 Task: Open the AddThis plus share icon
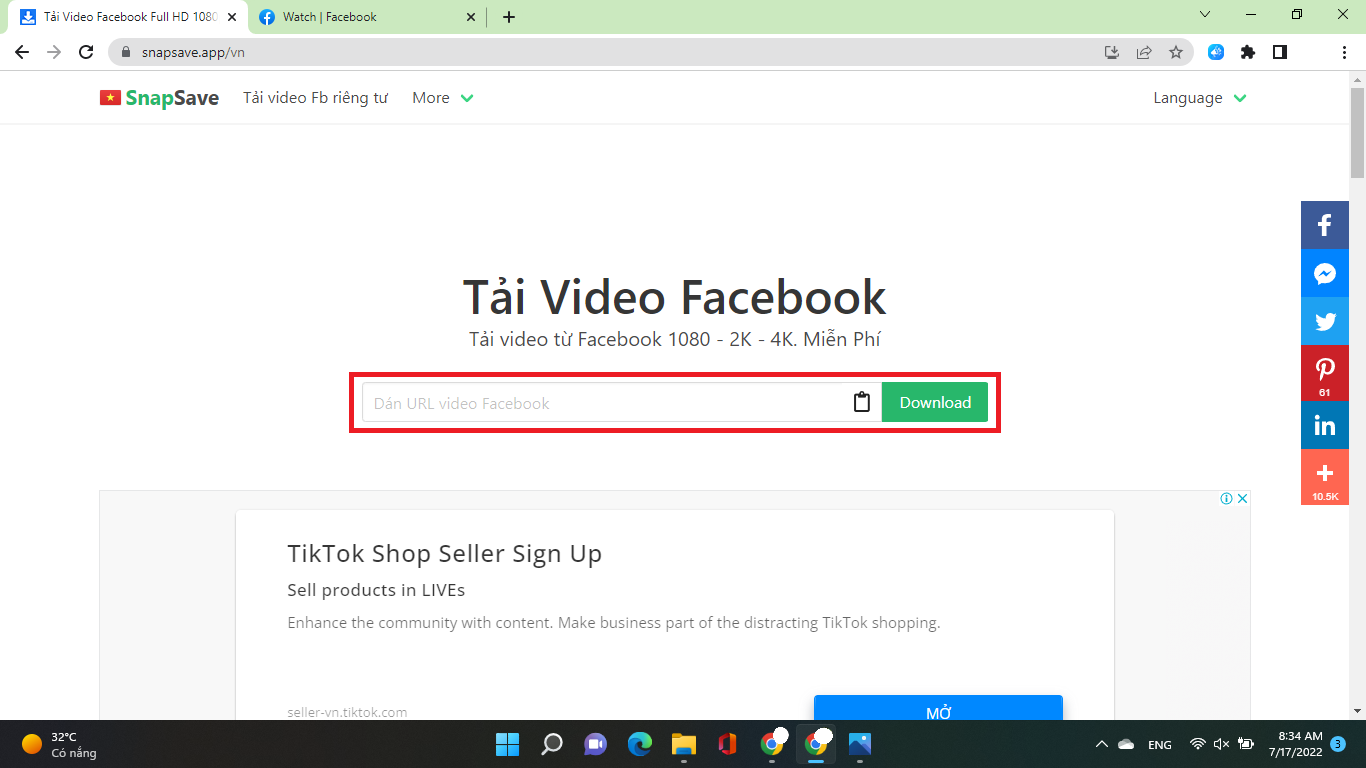pos(1324,473)
